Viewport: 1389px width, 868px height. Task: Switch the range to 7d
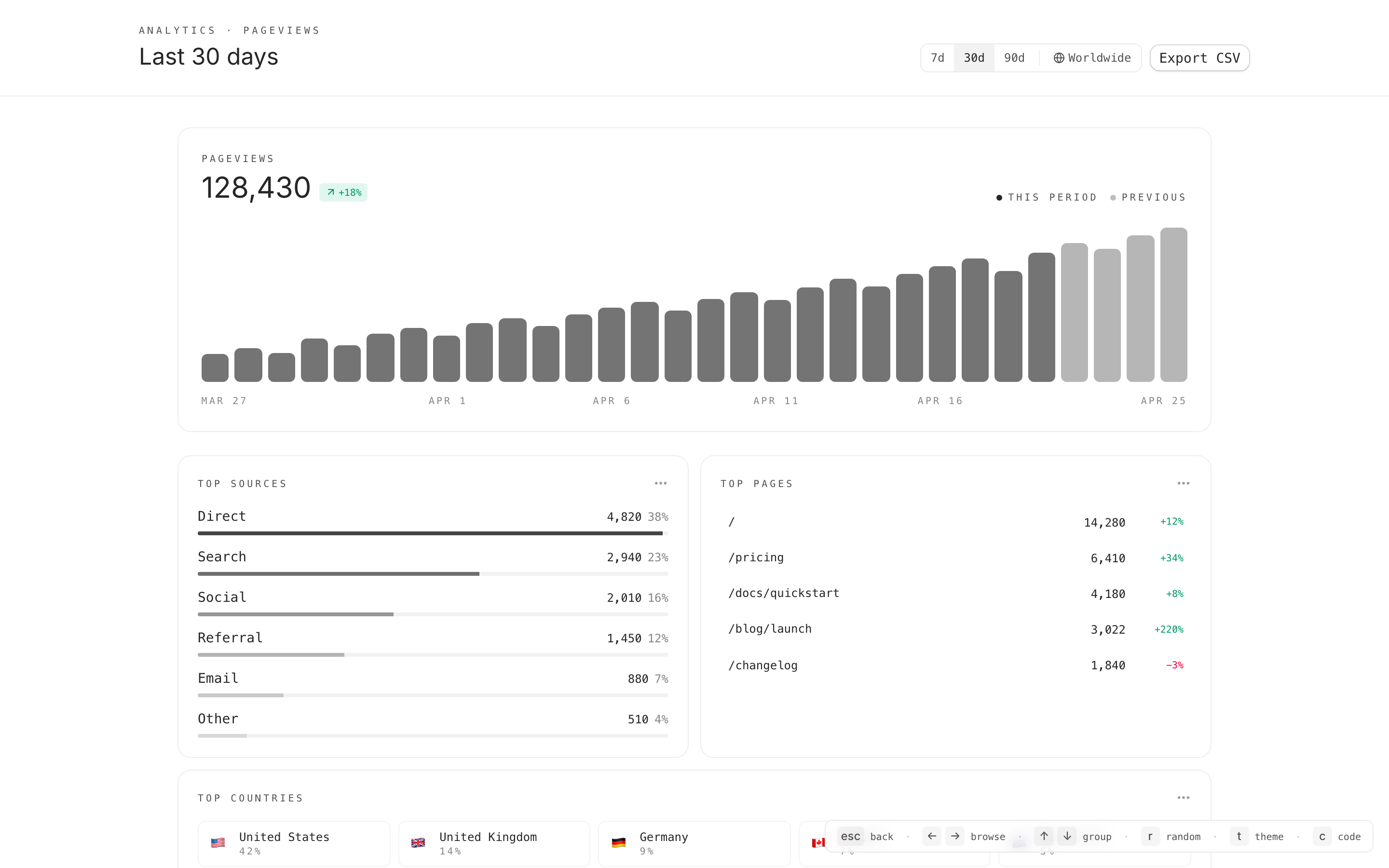pos(937,58)
